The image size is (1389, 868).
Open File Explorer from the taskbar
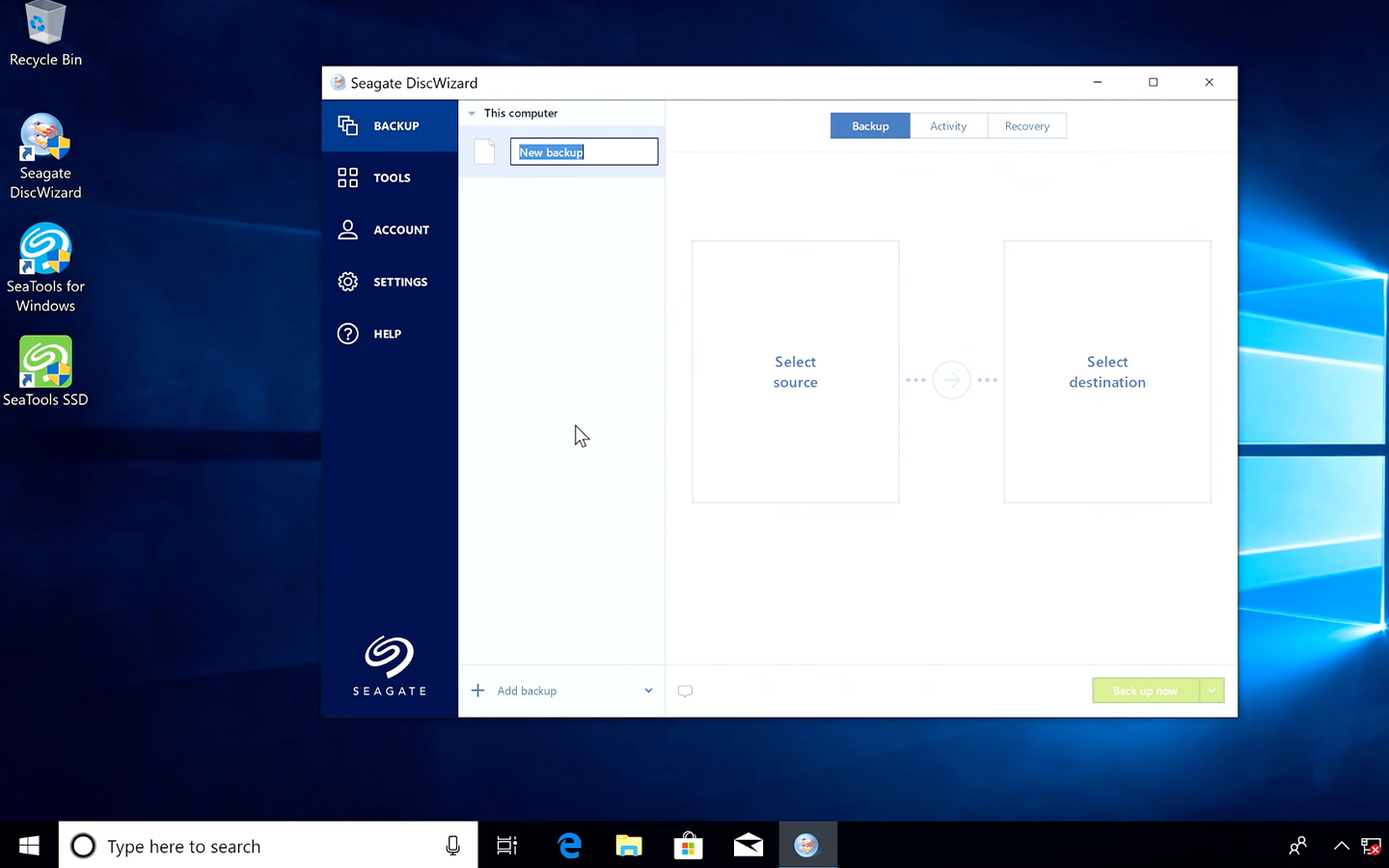tap(629, 846)
